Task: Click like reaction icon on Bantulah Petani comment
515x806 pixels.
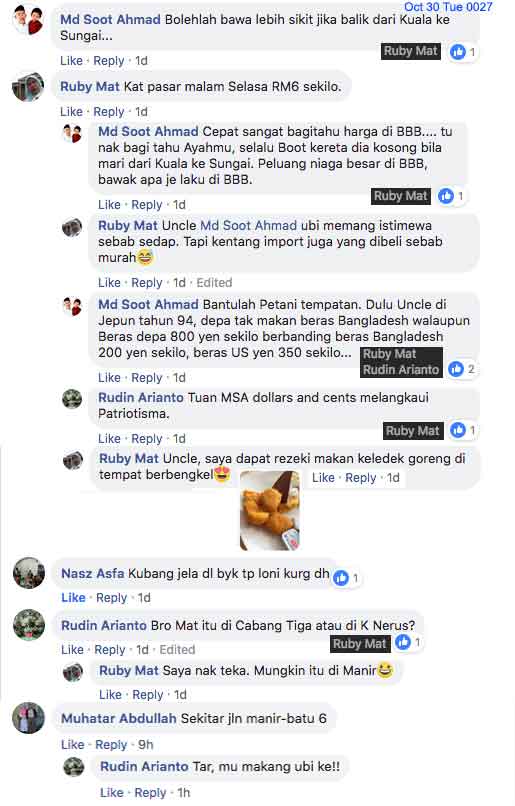Action: (x=456, y=369)
